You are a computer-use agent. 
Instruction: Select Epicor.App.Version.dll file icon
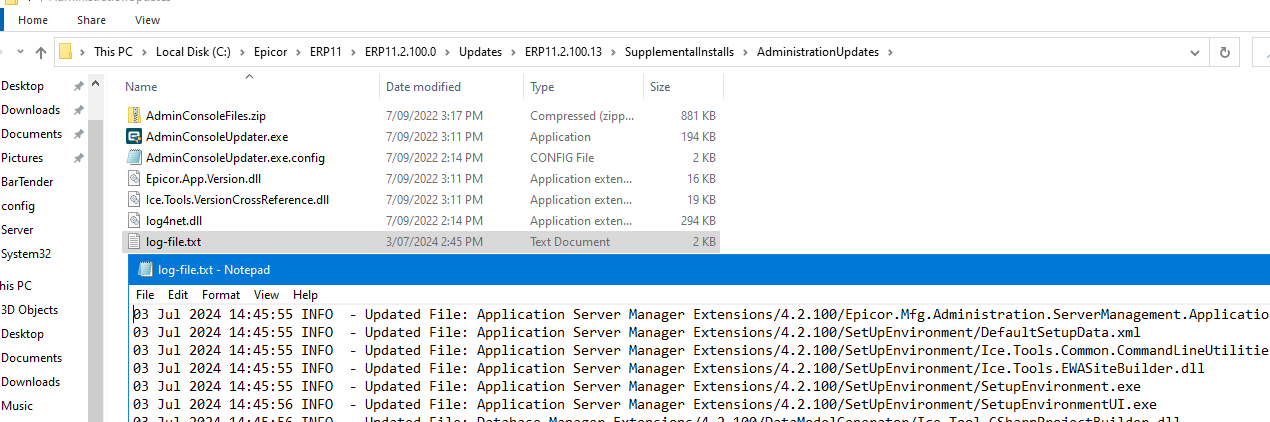tap(135, 179)
